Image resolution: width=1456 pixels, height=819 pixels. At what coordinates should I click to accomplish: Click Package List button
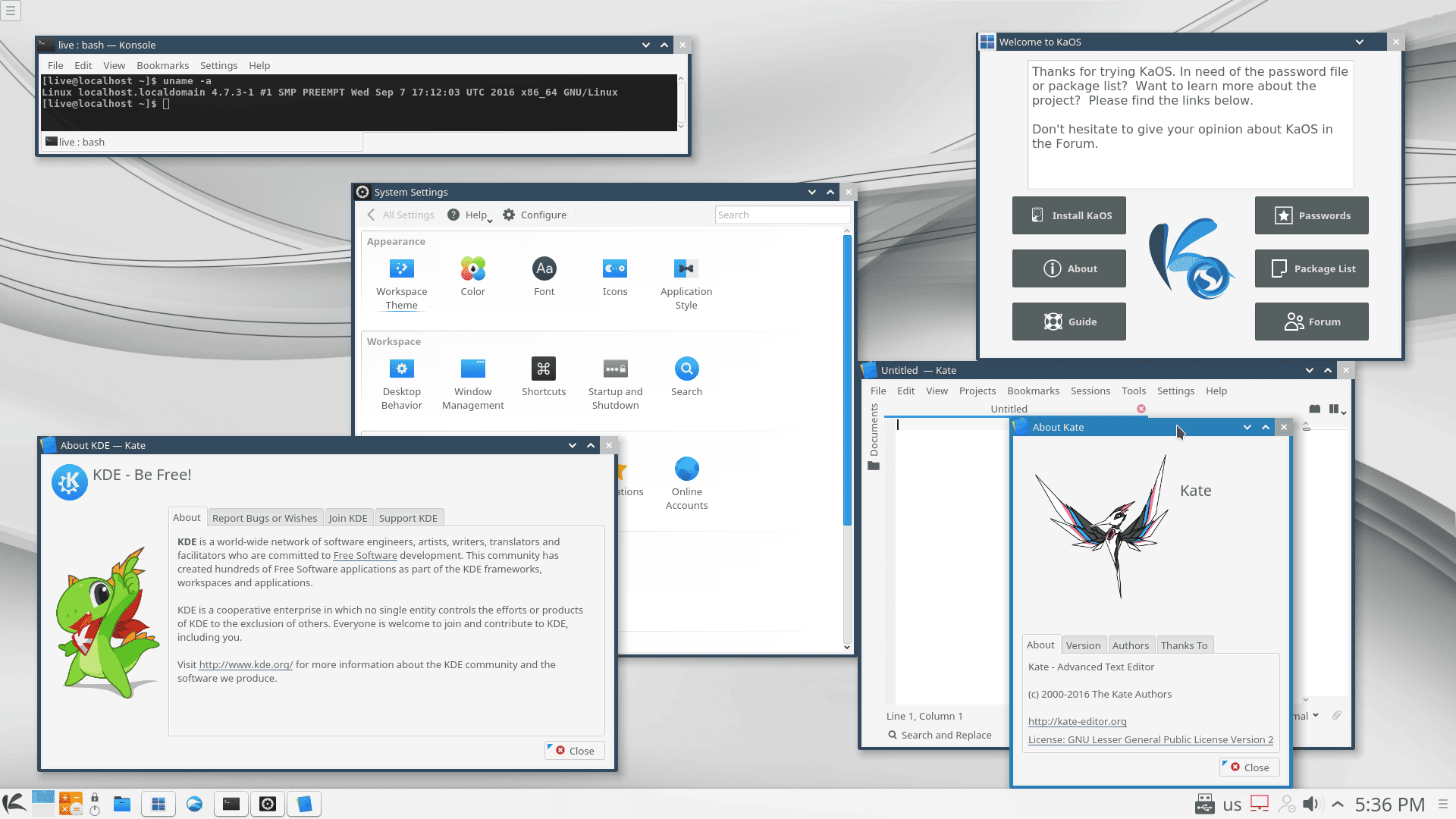click(x=1311, y=268)
